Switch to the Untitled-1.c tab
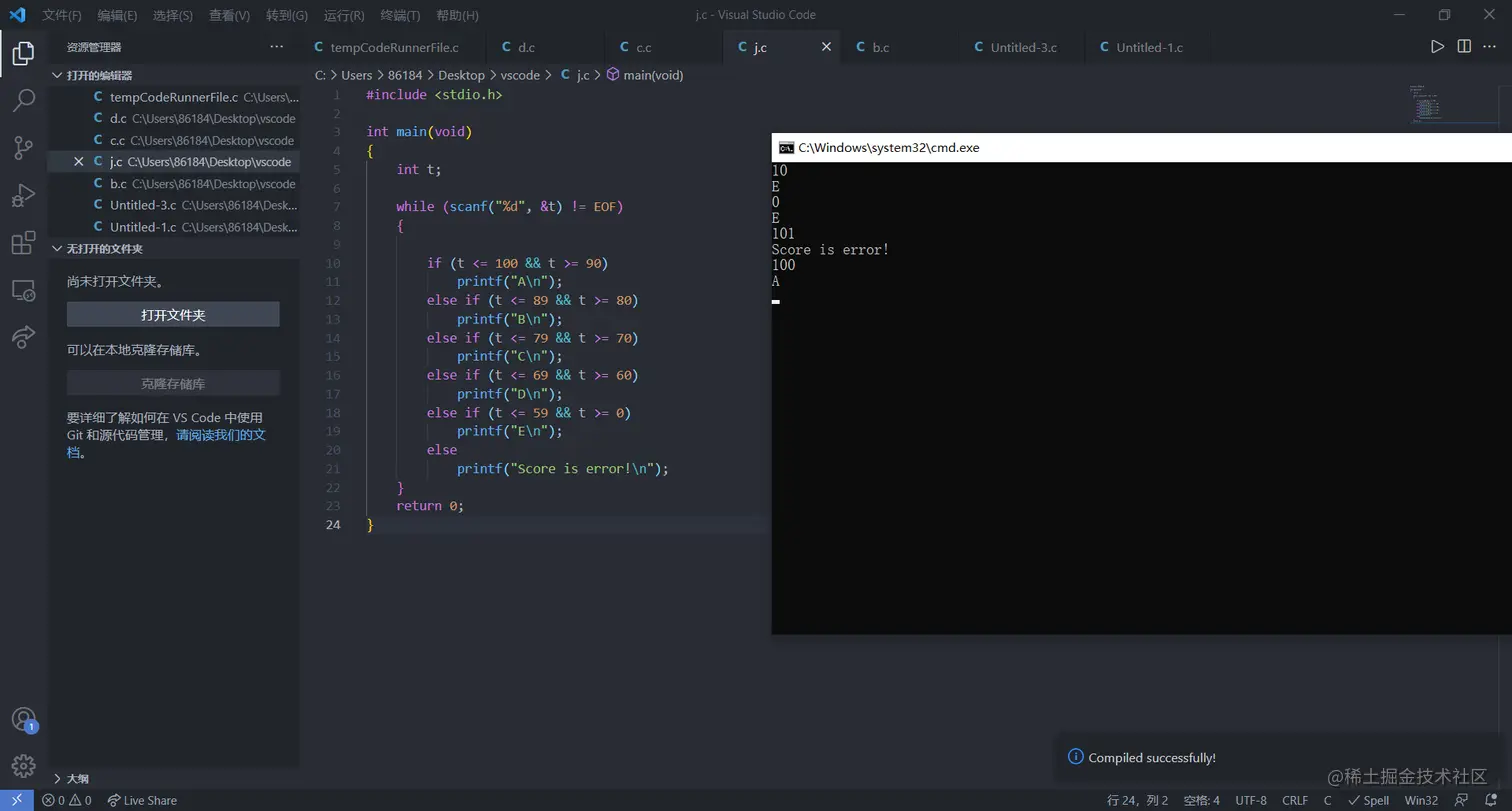Screen dimensions: 1512x811 (1147, 47)
